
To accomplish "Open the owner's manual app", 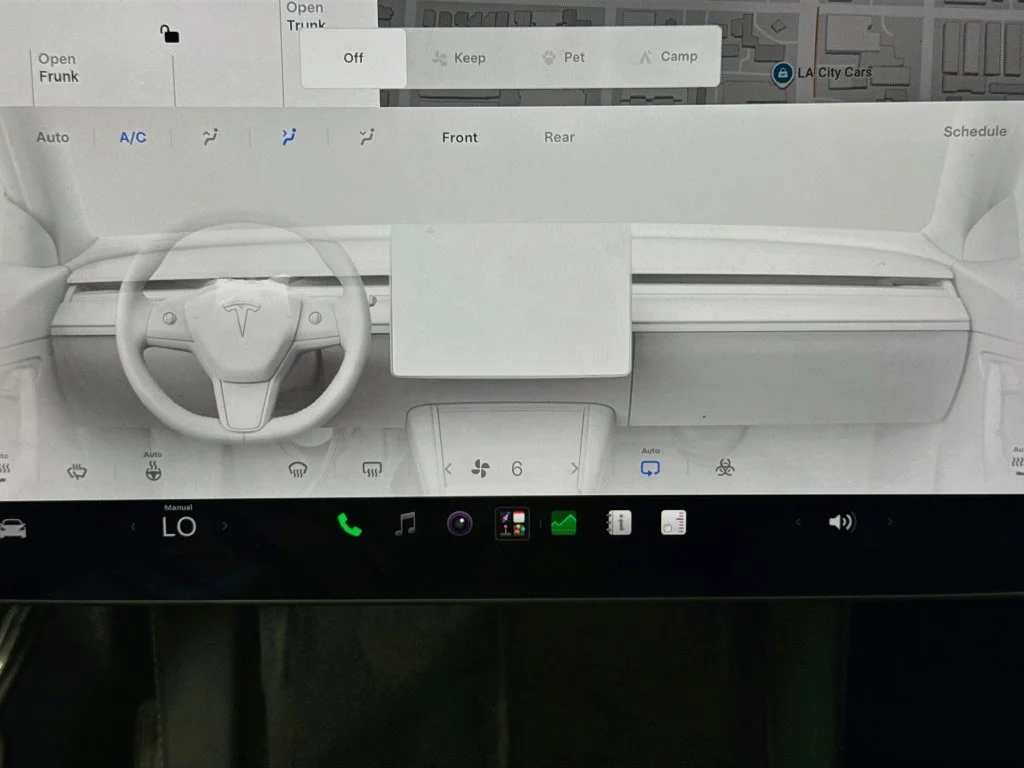I will click(x=618, y=522).
